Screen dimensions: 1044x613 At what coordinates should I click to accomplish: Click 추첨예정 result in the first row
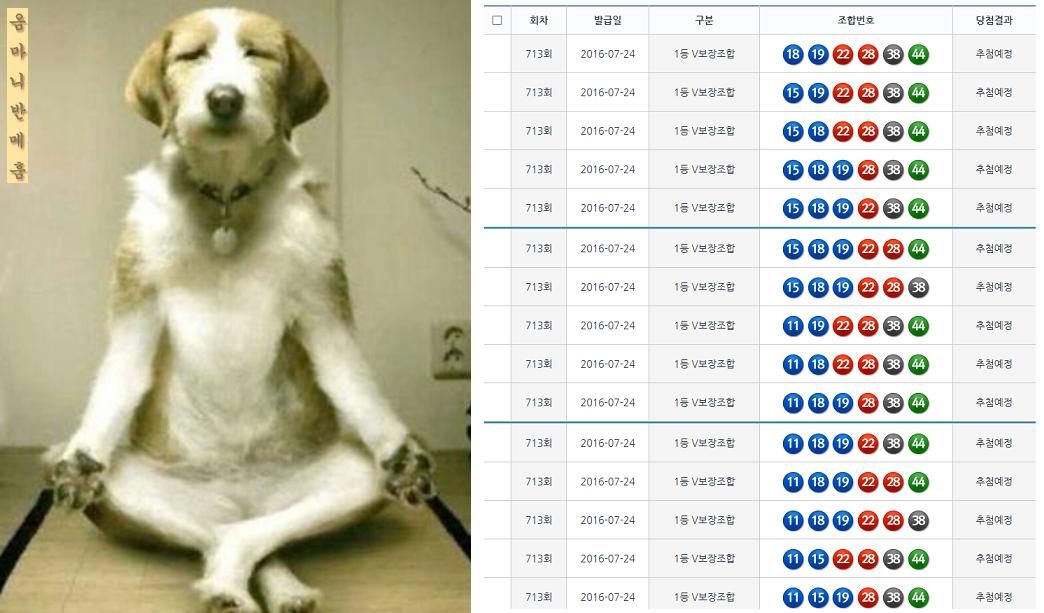click(993, 54)
